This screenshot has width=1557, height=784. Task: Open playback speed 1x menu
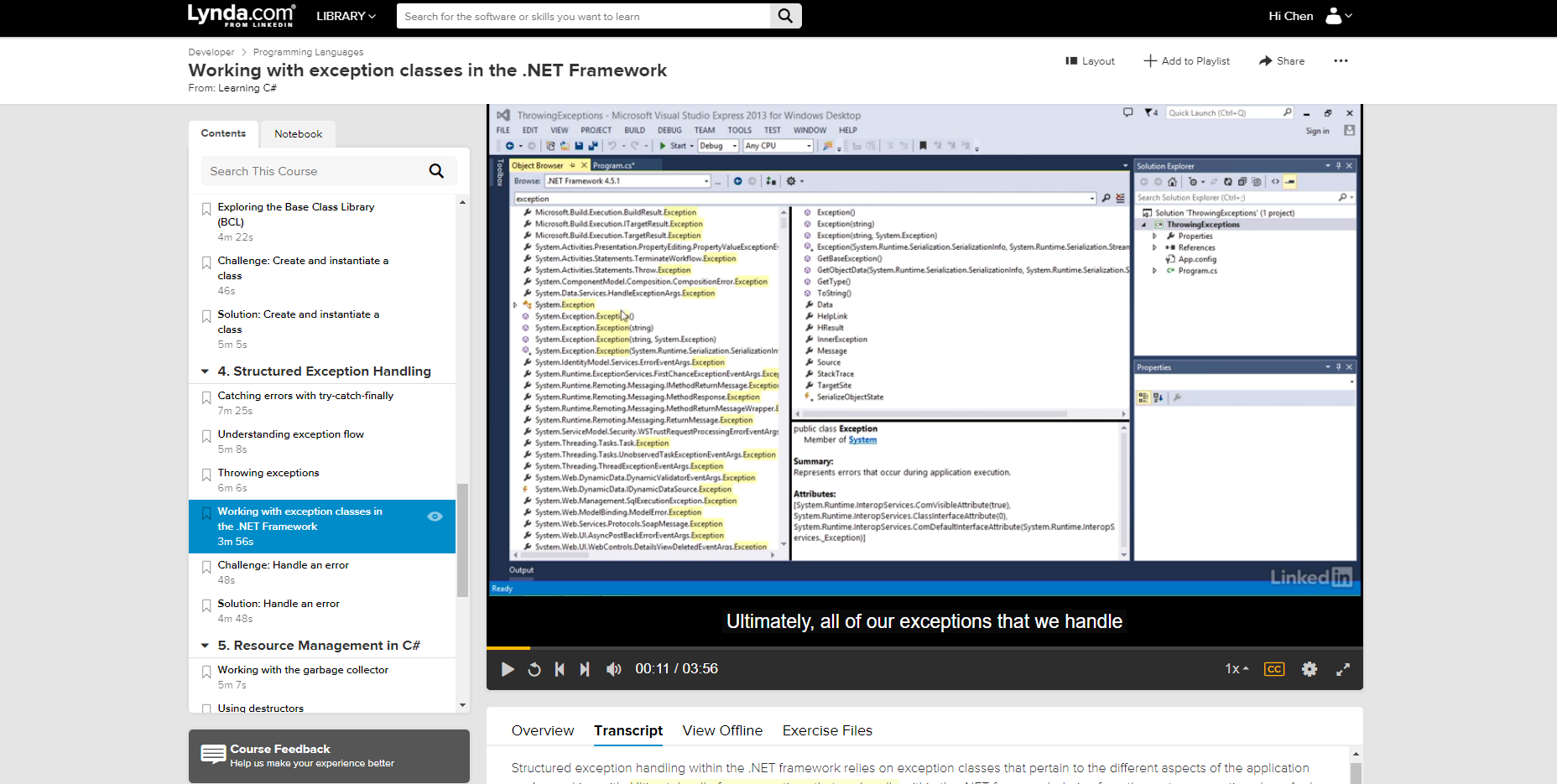1237,669
